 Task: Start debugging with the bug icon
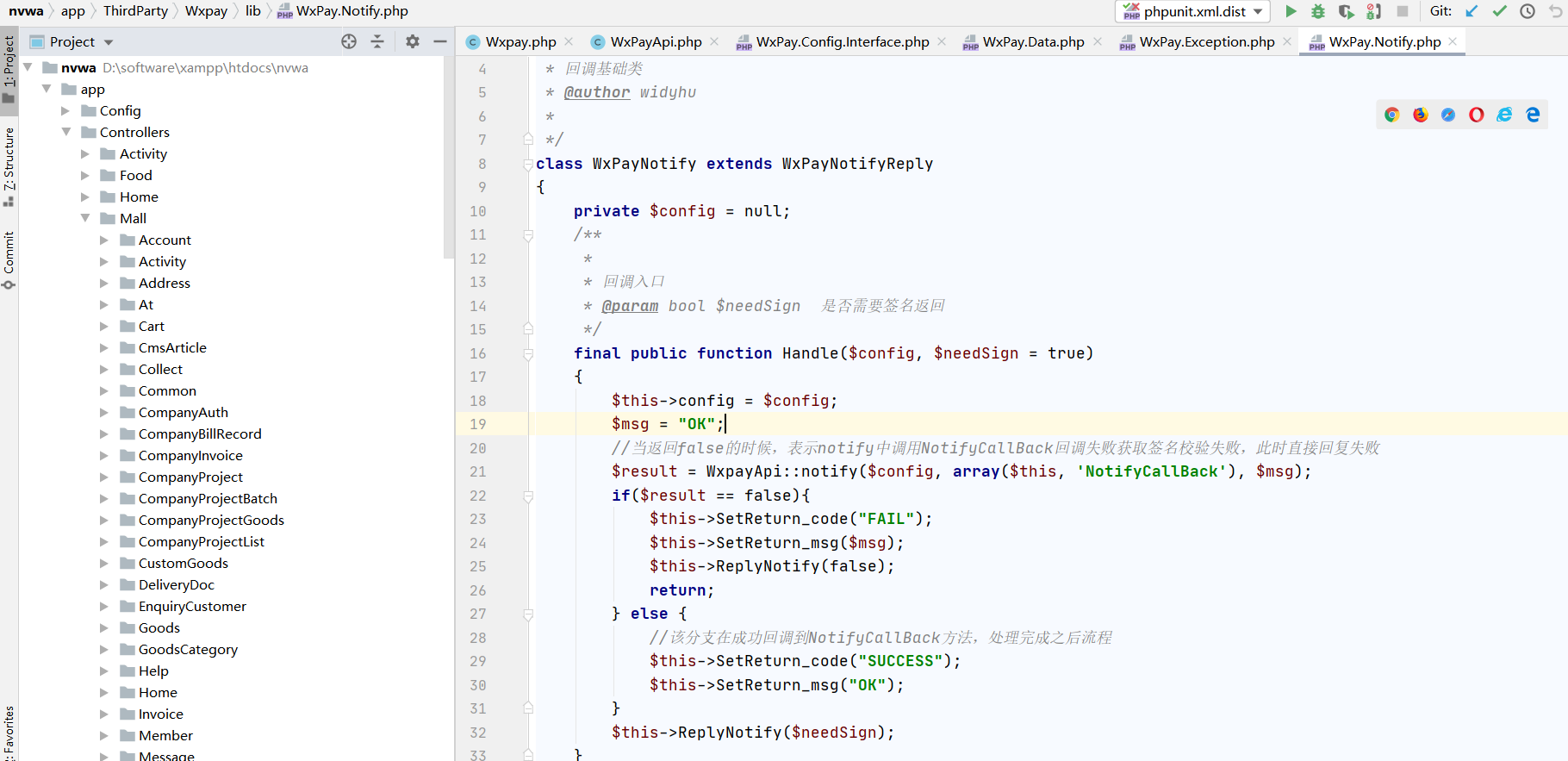(x=1318, y=11)
